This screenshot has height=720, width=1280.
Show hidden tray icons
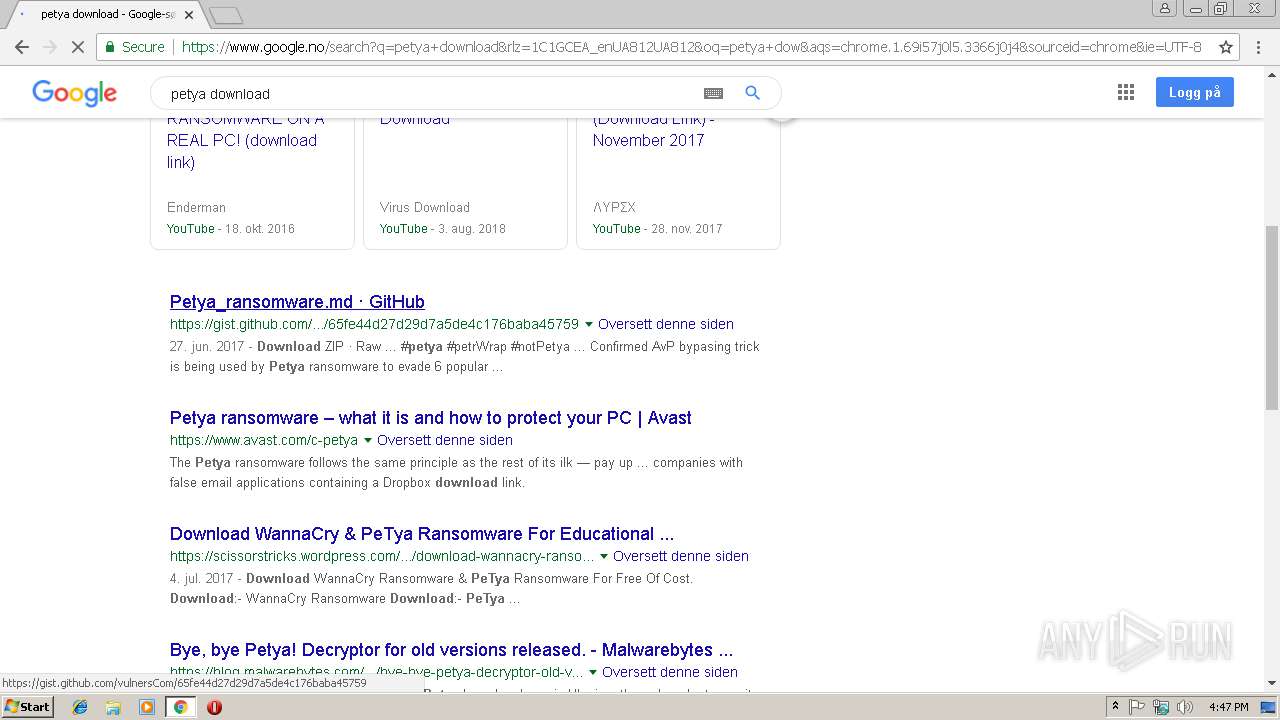pos(1115,707)
